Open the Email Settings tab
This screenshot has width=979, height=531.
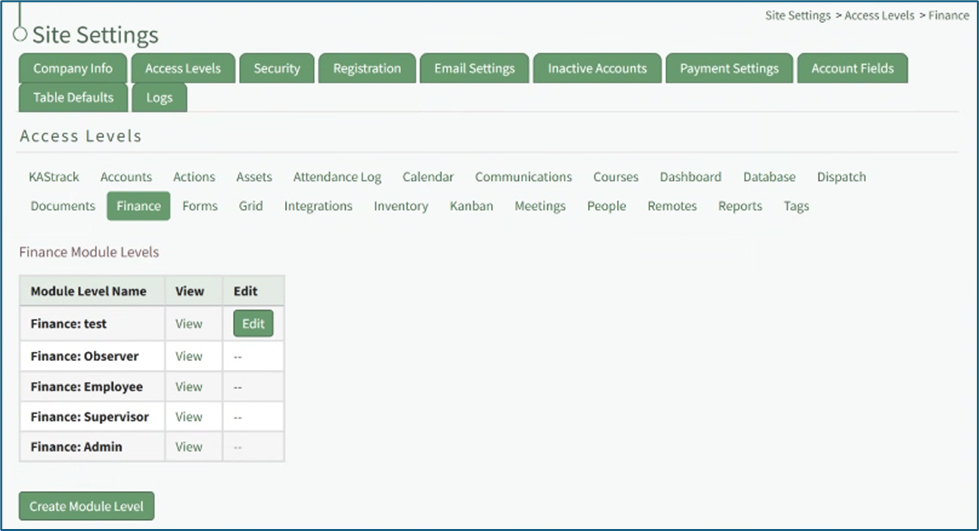click(x=474, y=69)
